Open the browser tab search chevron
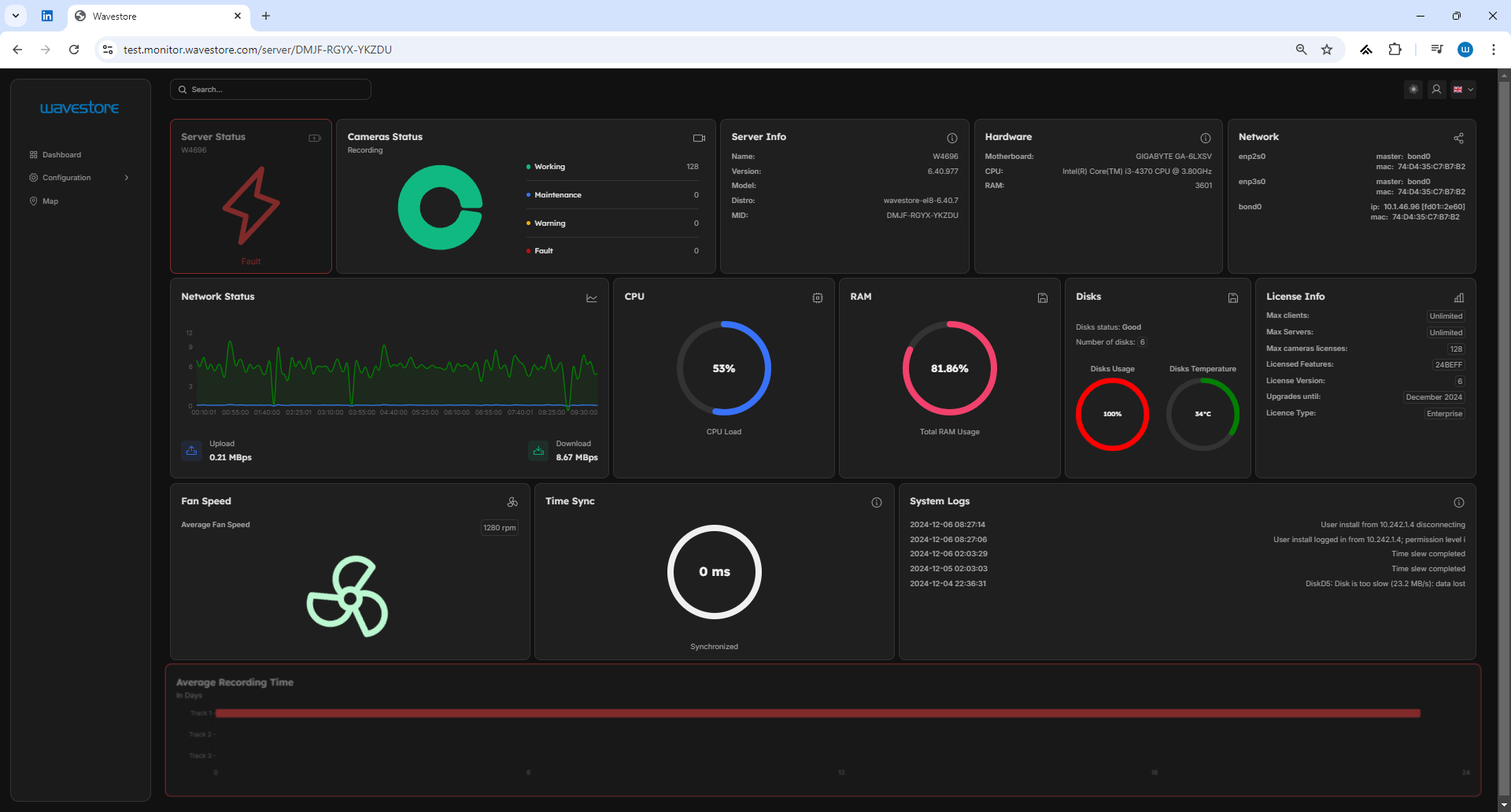Viewport: 1511px width, 812px height. click(x=16, y=16)
